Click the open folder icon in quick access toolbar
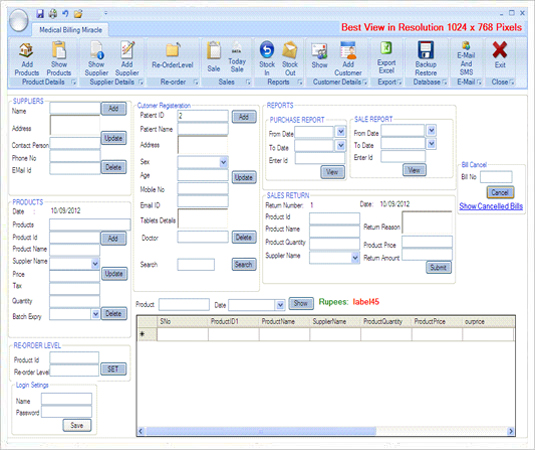The width and height of the screenshot is (535, 450). click(x=78, y=14)
